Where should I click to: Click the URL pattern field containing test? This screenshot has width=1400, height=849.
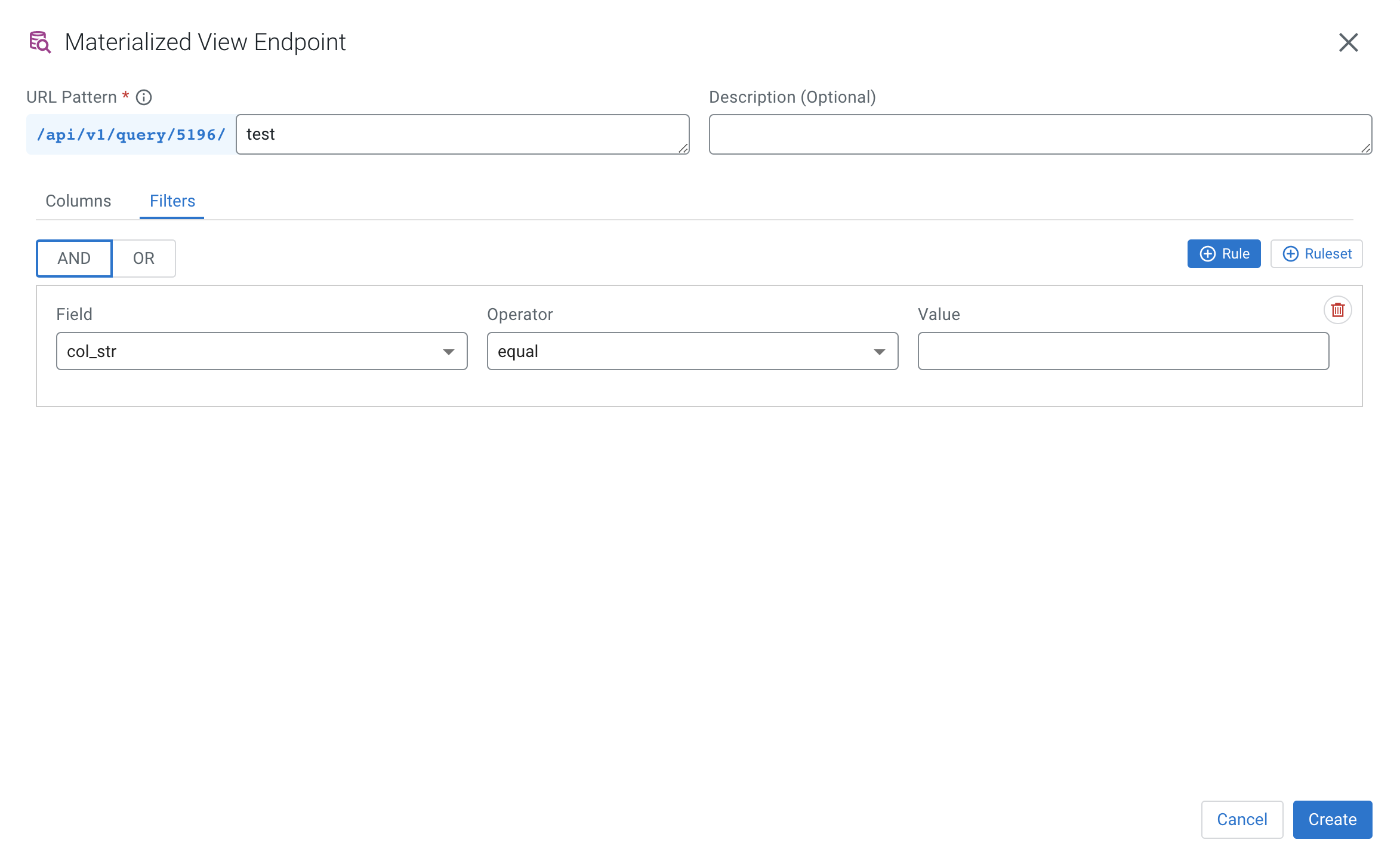pos(462,134)
